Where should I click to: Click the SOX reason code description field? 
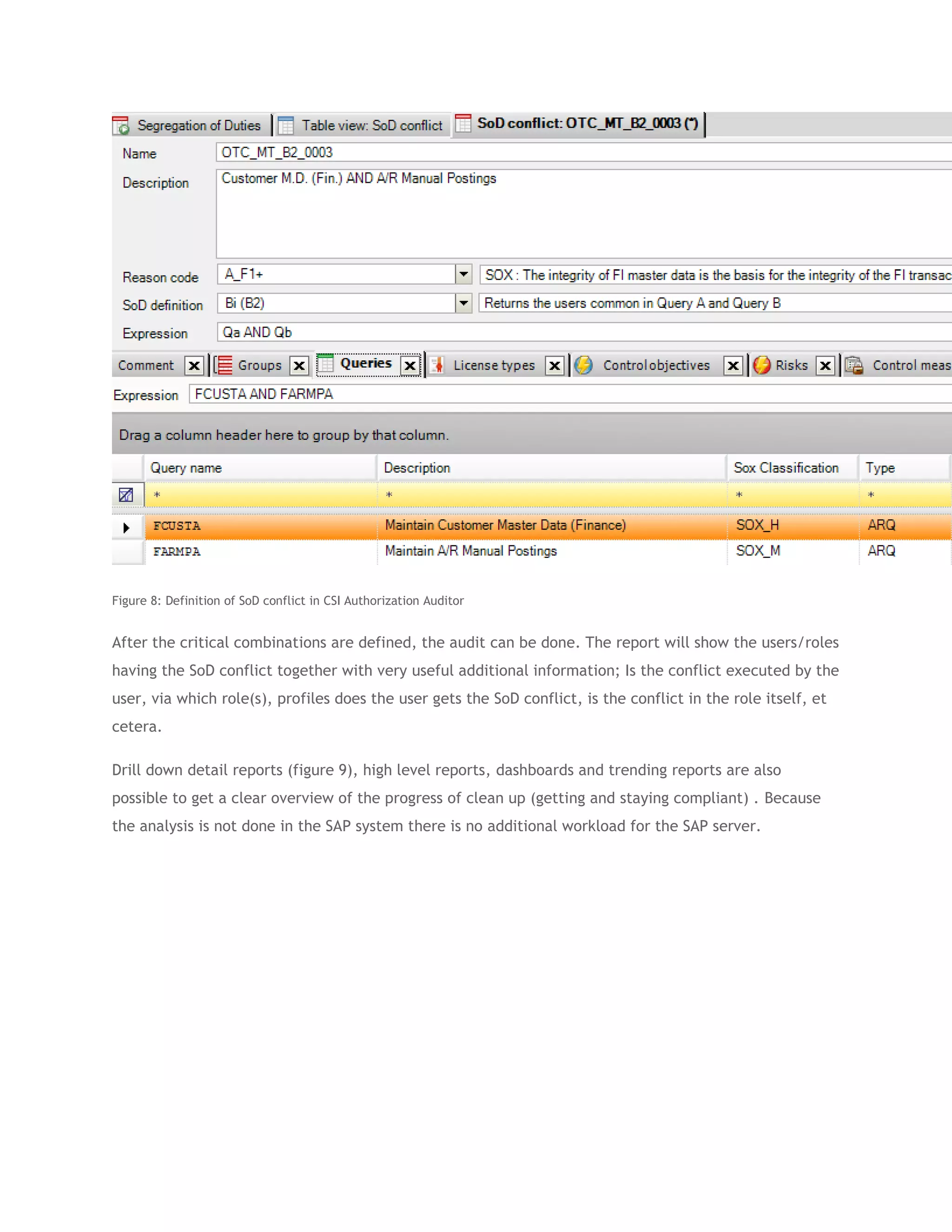pos(716,275)
